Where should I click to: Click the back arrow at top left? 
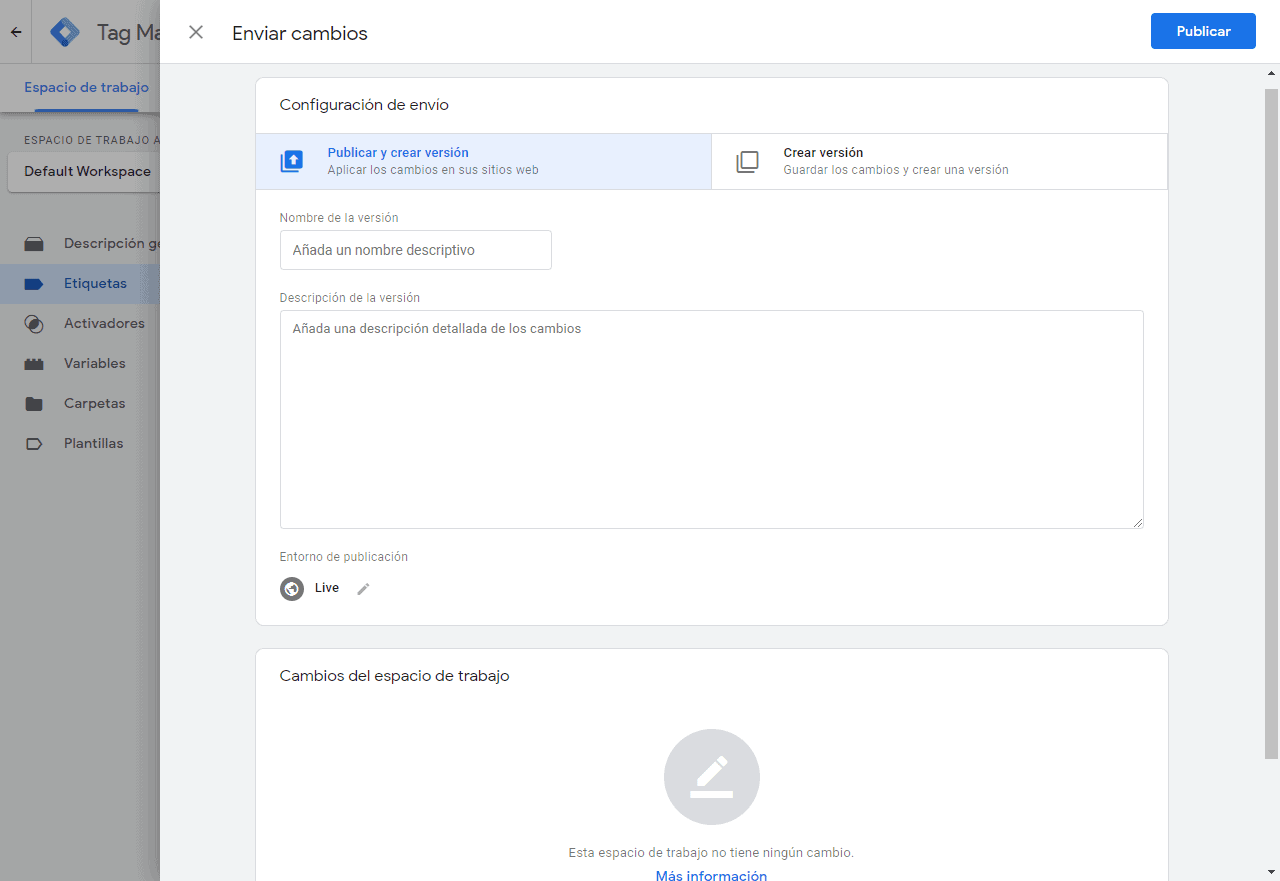15,31
